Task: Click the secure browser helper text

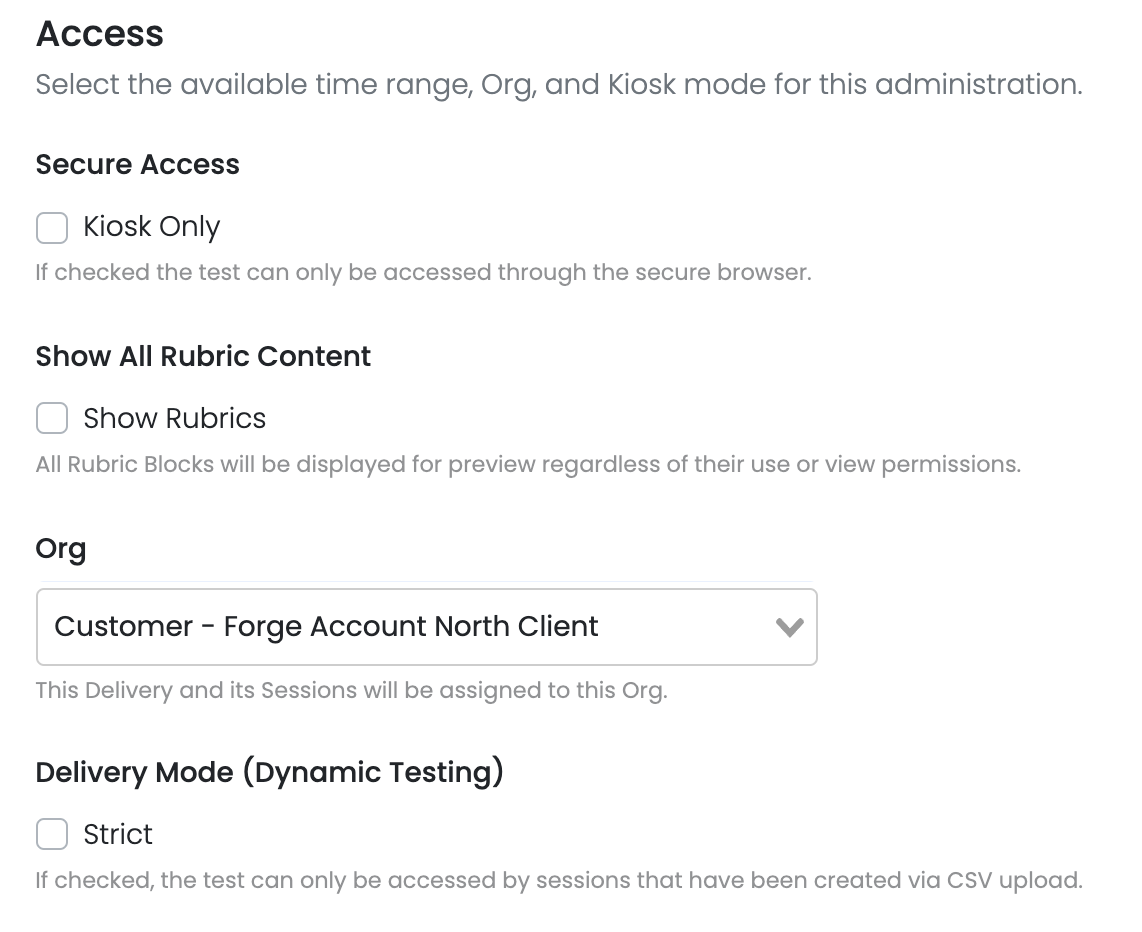Action: click(x=423, y=272)
